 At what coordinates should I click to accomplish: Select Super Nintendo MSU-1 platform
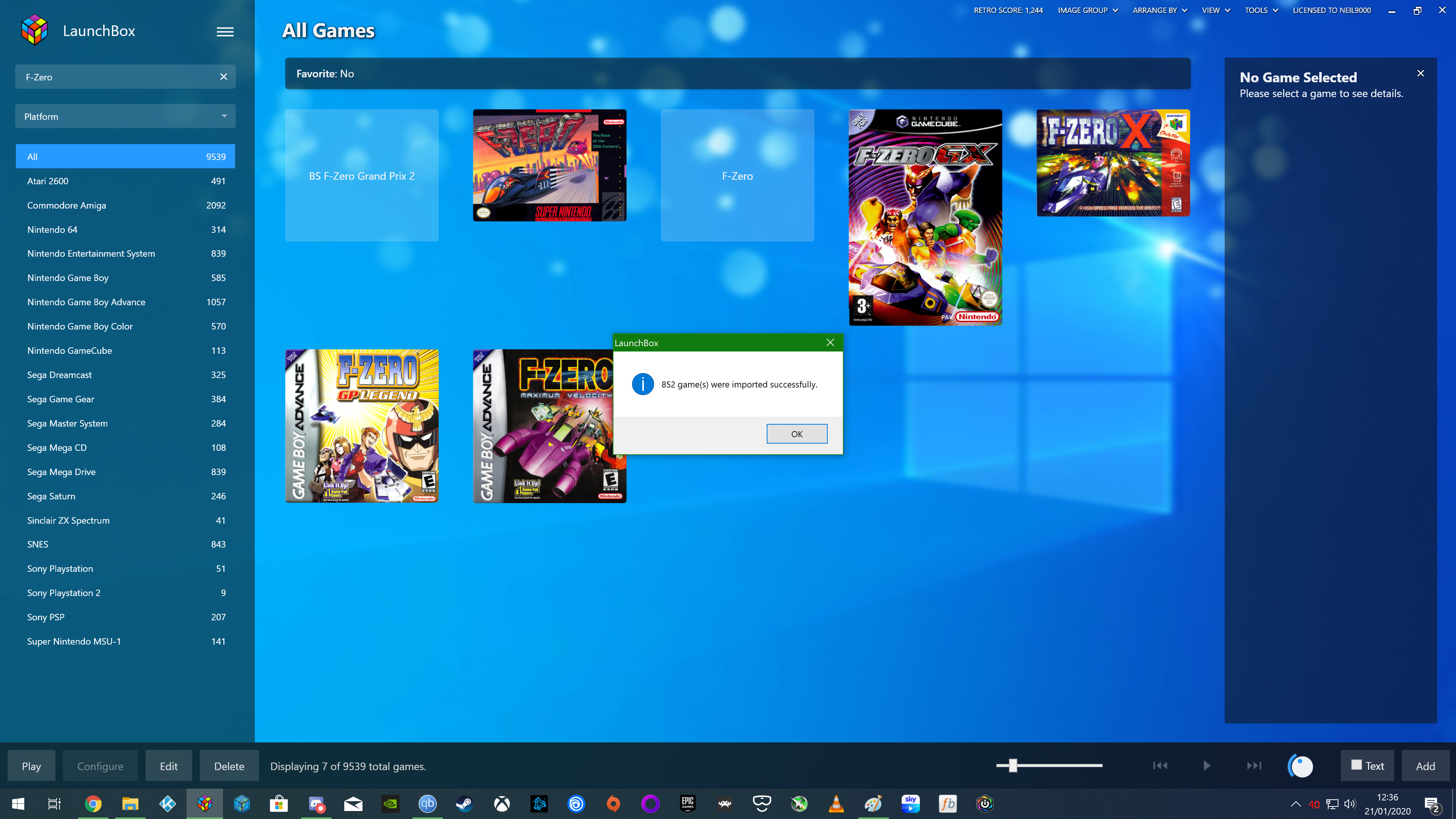point(126,642)
